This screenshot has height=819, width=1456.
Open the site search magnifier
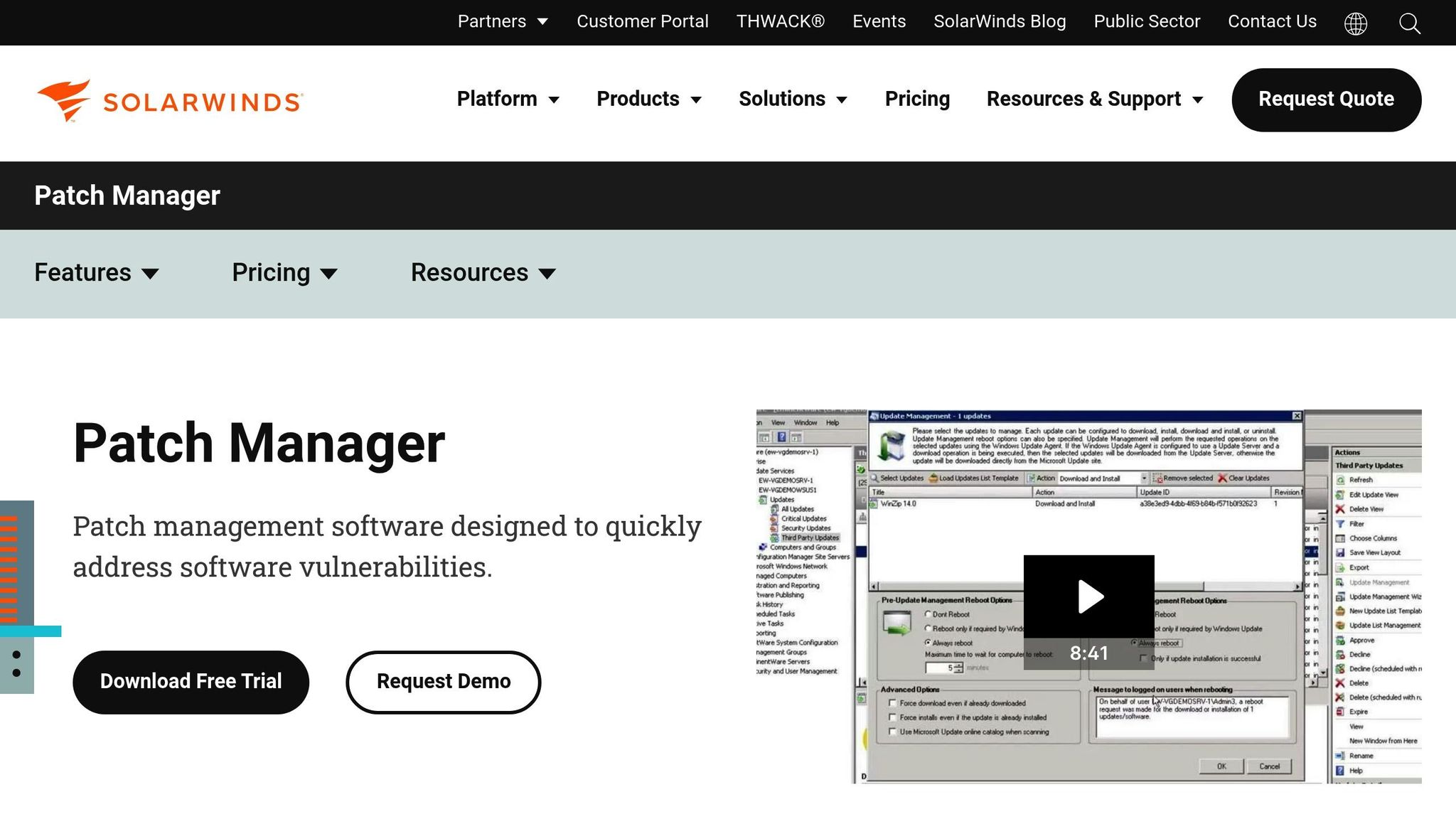1409,23
